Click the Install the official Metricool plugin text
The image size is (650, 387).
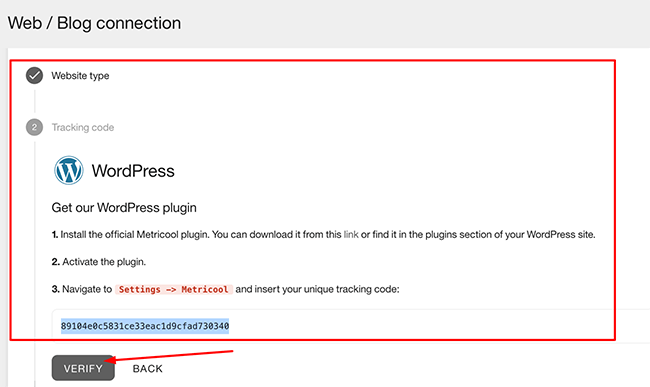pos(135,235)
